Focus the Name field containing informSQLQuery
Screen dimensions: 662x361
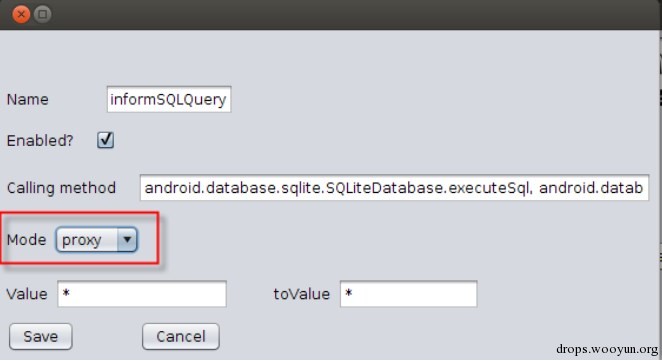[x=169, y=99]
